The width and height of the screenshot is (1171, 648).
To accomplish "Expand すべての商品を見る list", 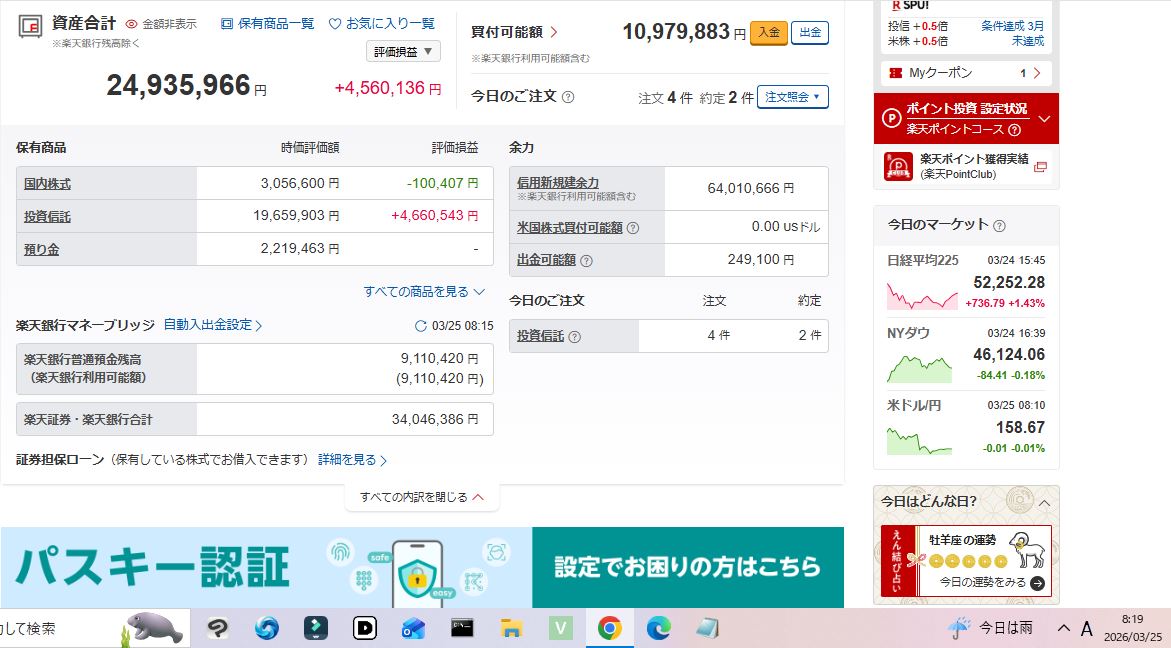I will point(424,292).
